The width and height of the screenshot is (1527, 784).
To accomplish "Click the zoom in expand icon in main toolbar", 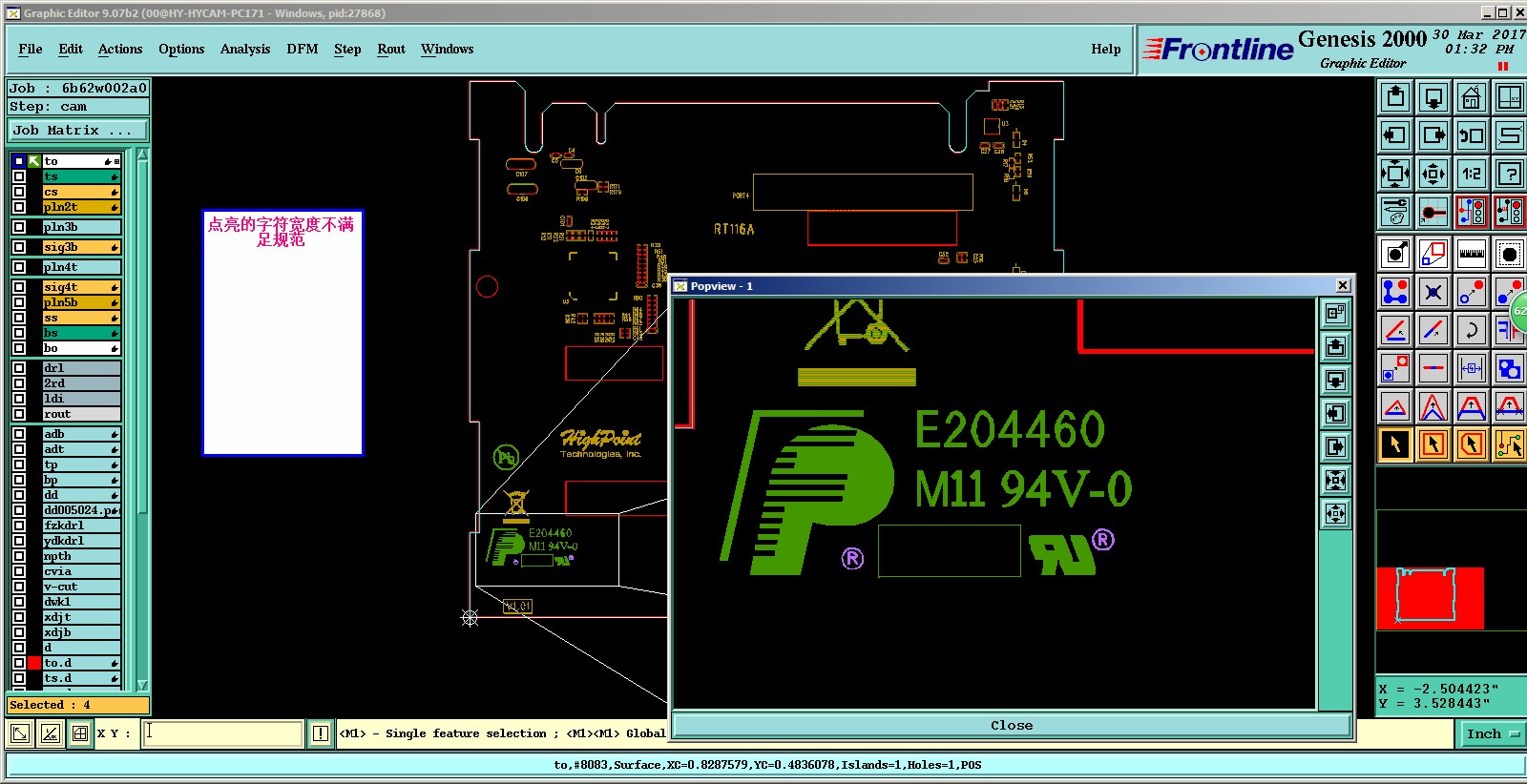I will [x=1395, y=174].
